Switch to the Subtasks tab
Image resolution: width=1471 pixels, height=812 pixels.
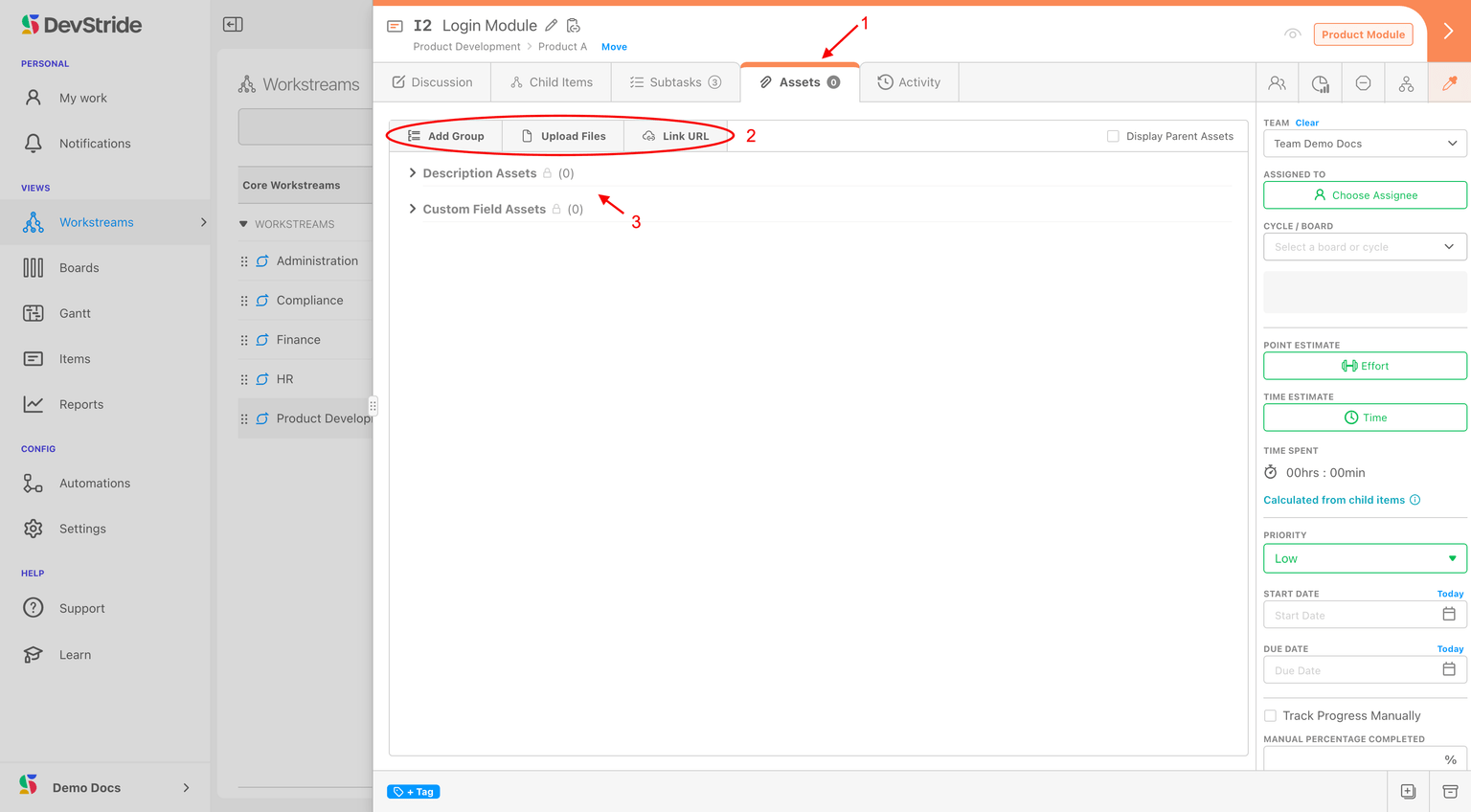click(675, 82)
